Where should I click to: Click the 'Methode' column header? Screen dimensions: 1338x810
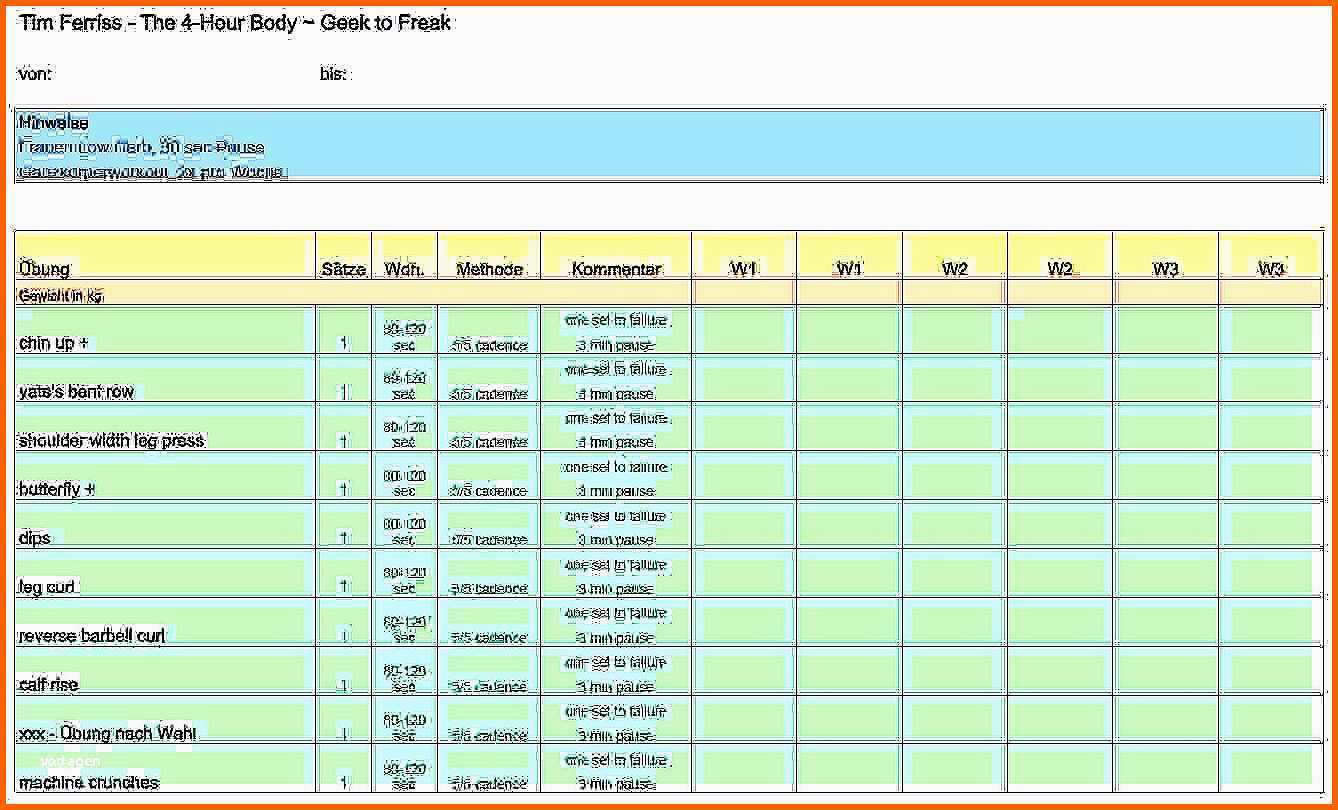point(490,256)
